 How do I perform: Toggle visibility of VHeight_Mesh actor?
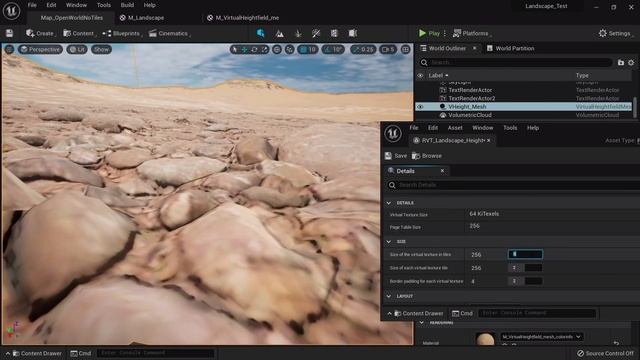(420, 107)
